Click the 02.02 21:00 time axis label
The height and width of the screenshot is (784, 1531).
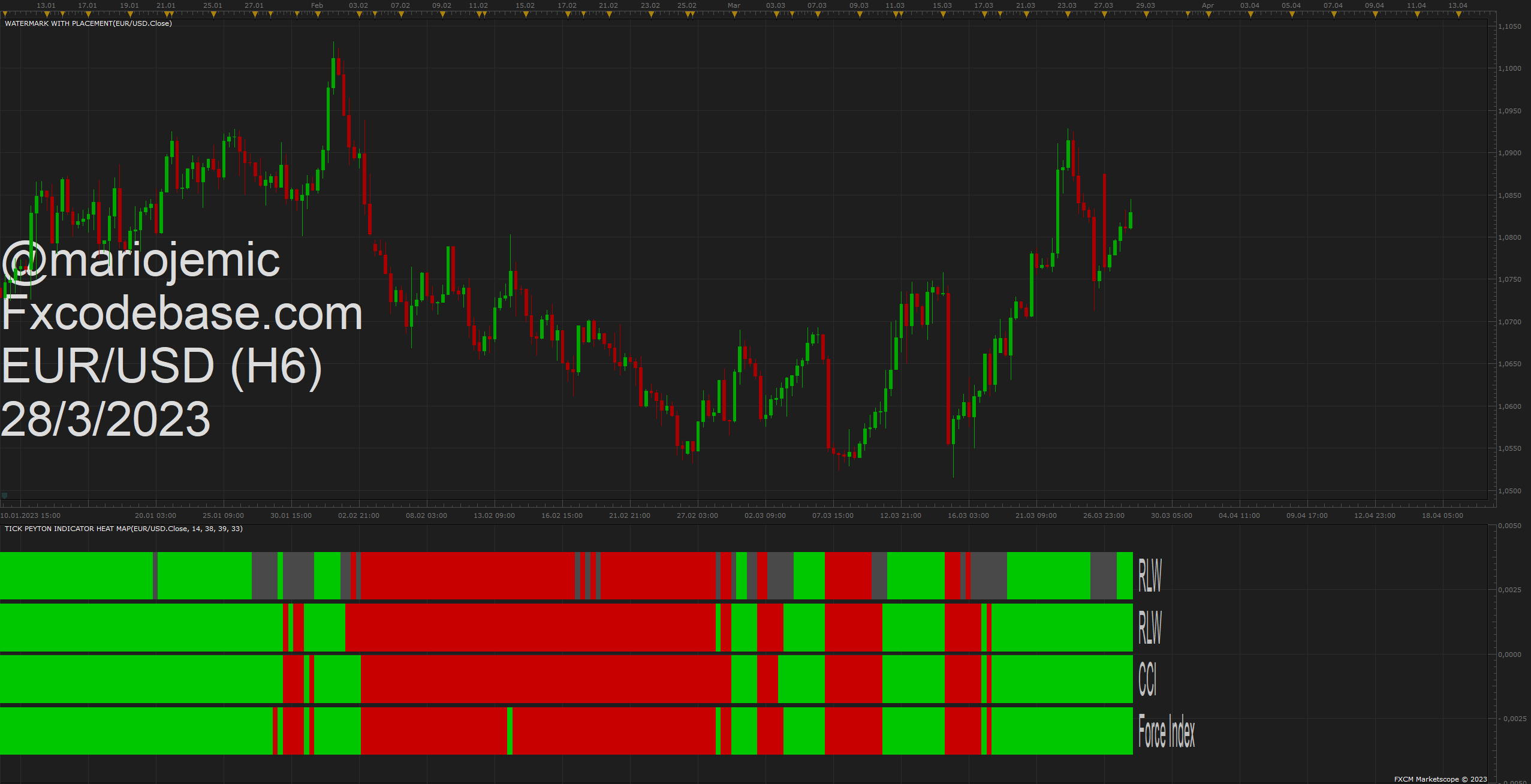pos(358,515)
